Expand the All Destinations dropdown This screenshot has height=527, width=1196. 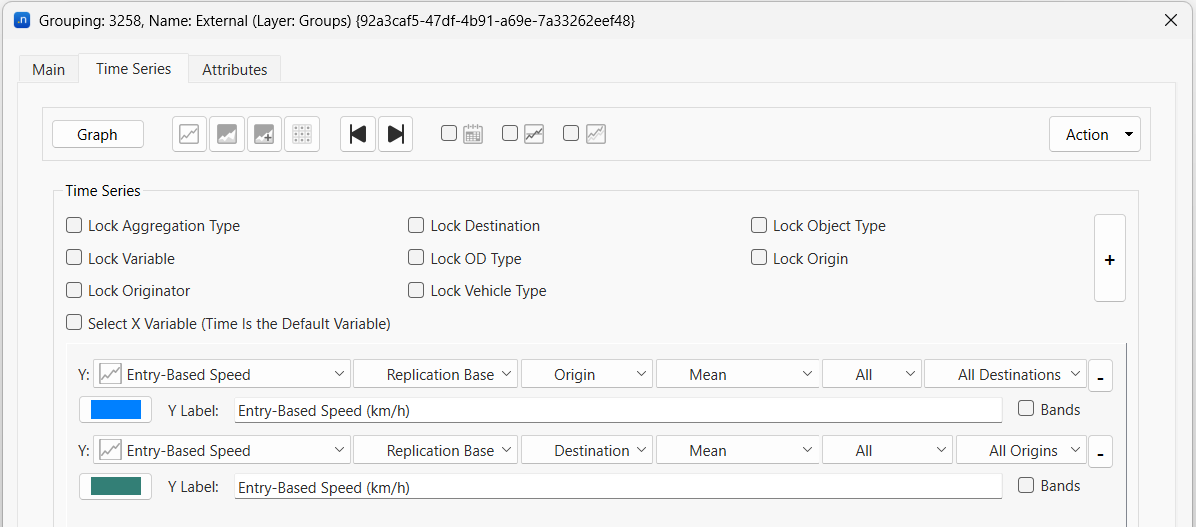tap(1006, 374)
